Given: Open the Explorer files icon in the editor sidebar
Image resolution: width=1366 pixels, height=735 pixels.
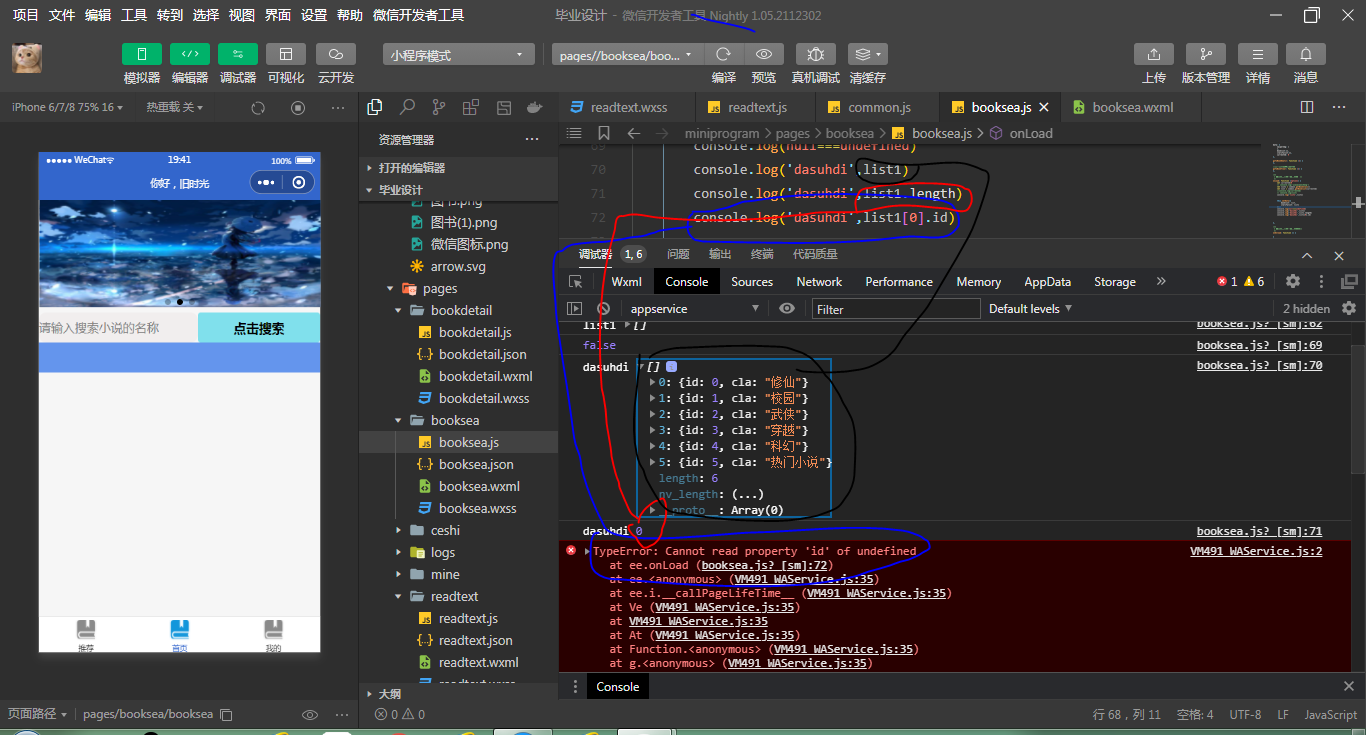Looking at the screenshot, I should tap(375, 107).
